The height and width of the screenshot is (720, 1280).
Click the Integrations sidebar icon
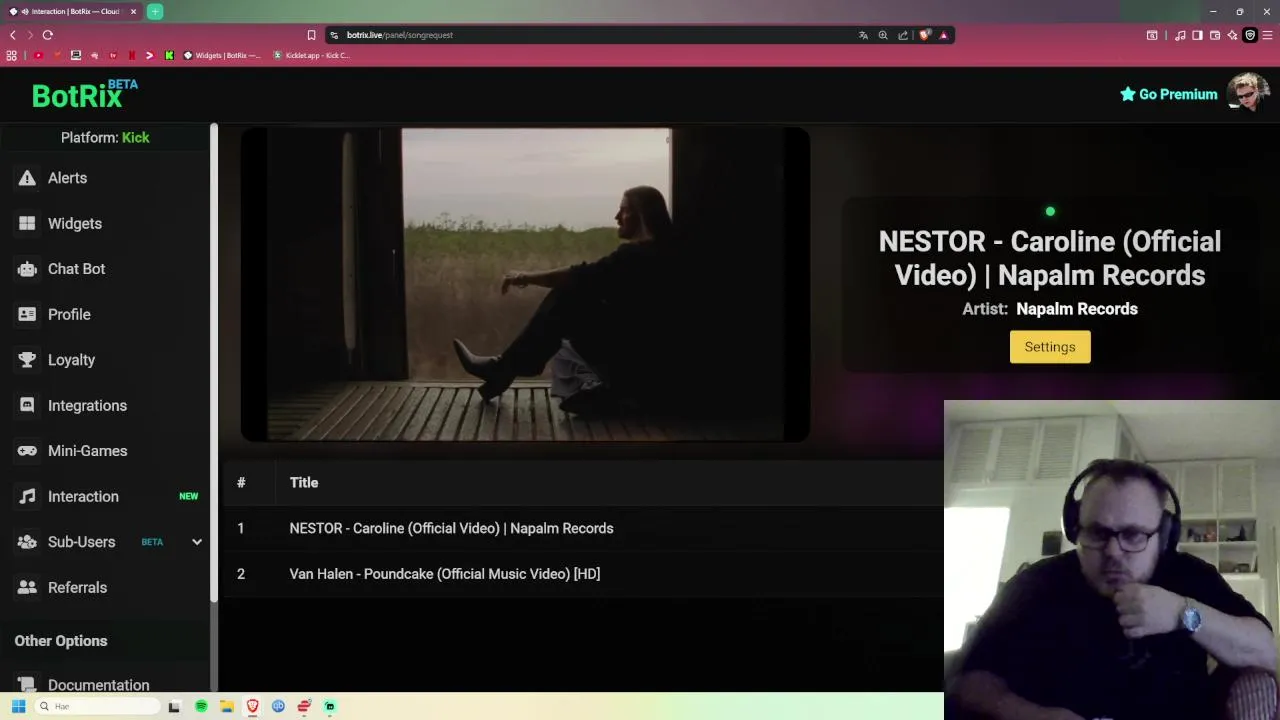tap(27, 405)
